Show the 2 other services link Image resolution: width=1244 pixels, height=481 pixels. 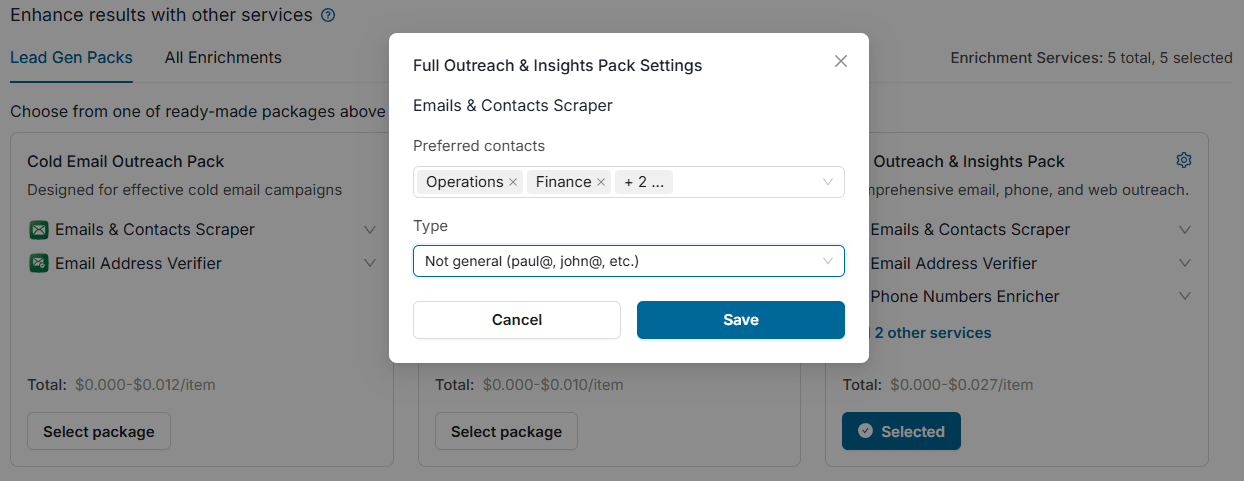(x=932, y=333)
